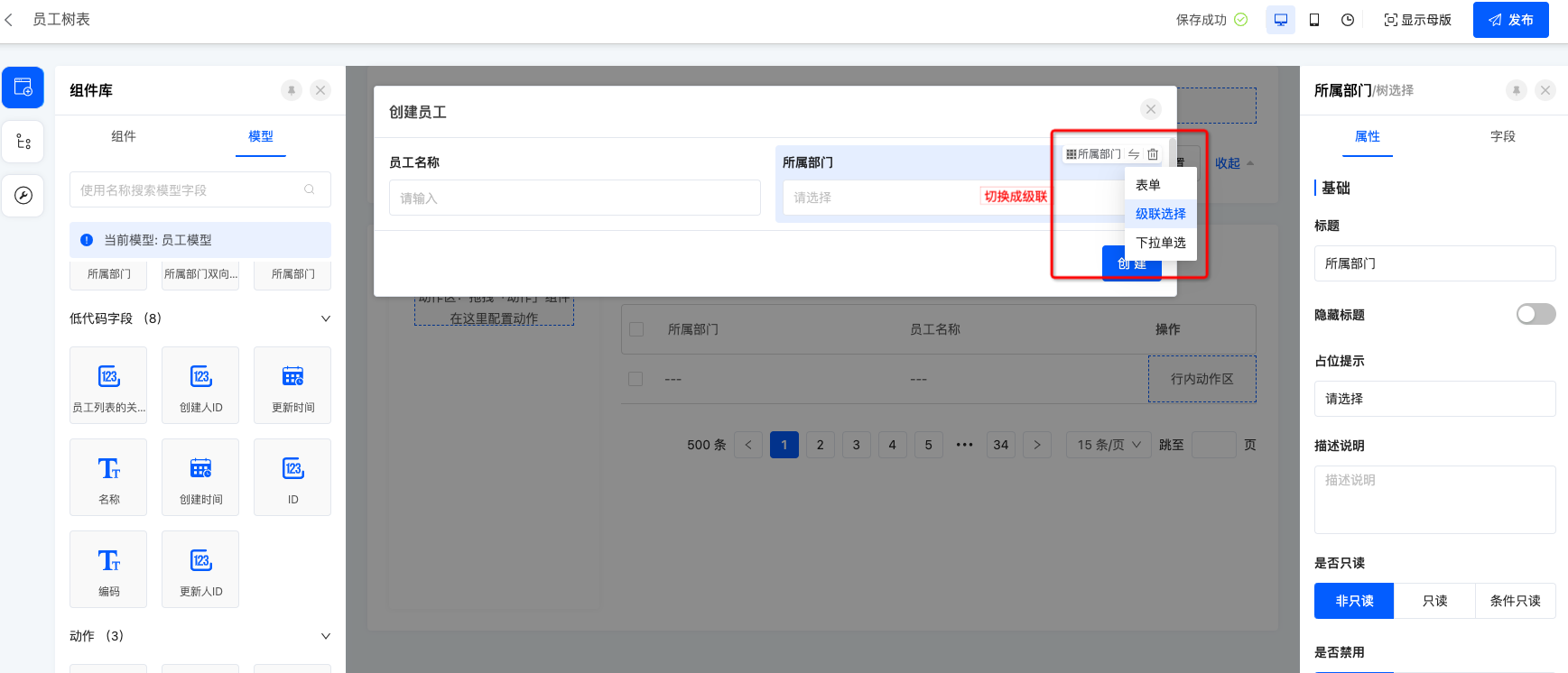The width and height of the screenshot is (1568, 673).
Task: Click the 所属部门 table column header
Action: pyautogui.click(x=693, y=329)
